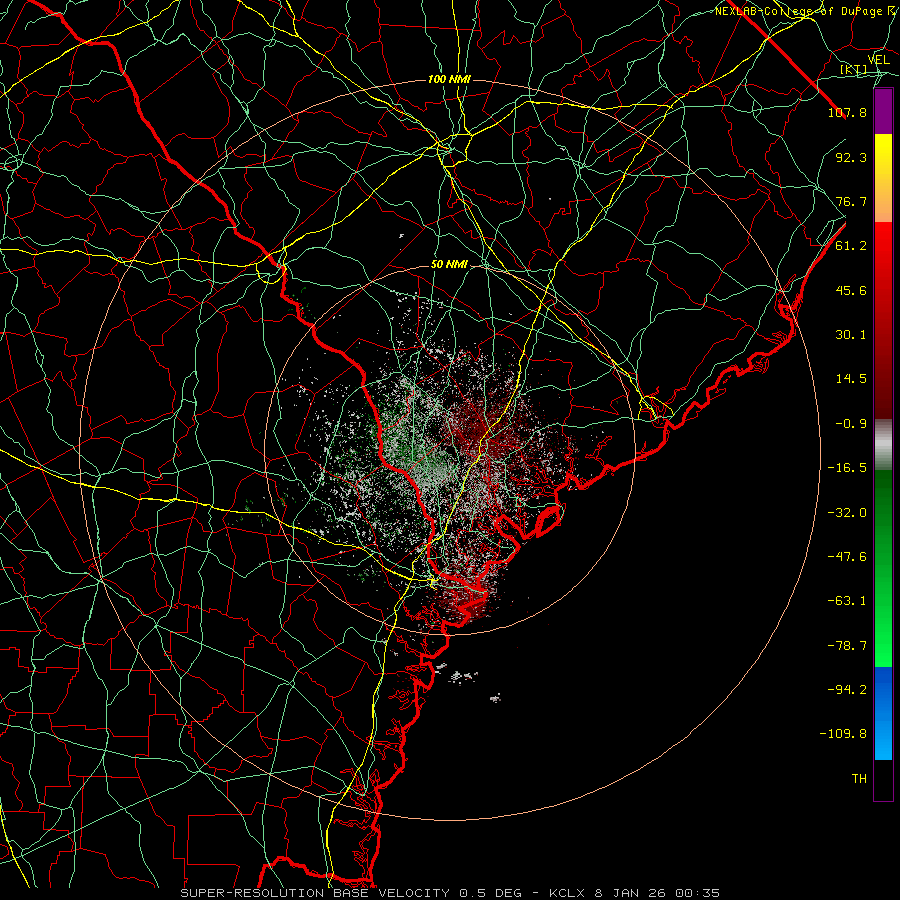Click the bright green segment of the color bar
Screen dimensions: 900x900
[x=883, y=568]
